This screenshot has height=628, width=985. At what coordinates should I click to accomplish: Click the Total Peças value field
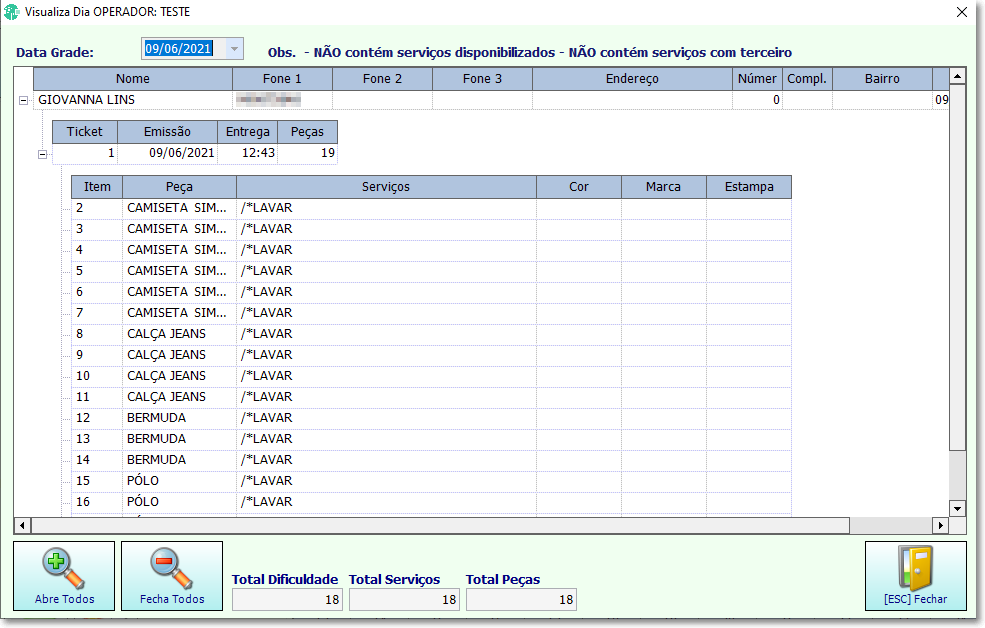[521, 600]
